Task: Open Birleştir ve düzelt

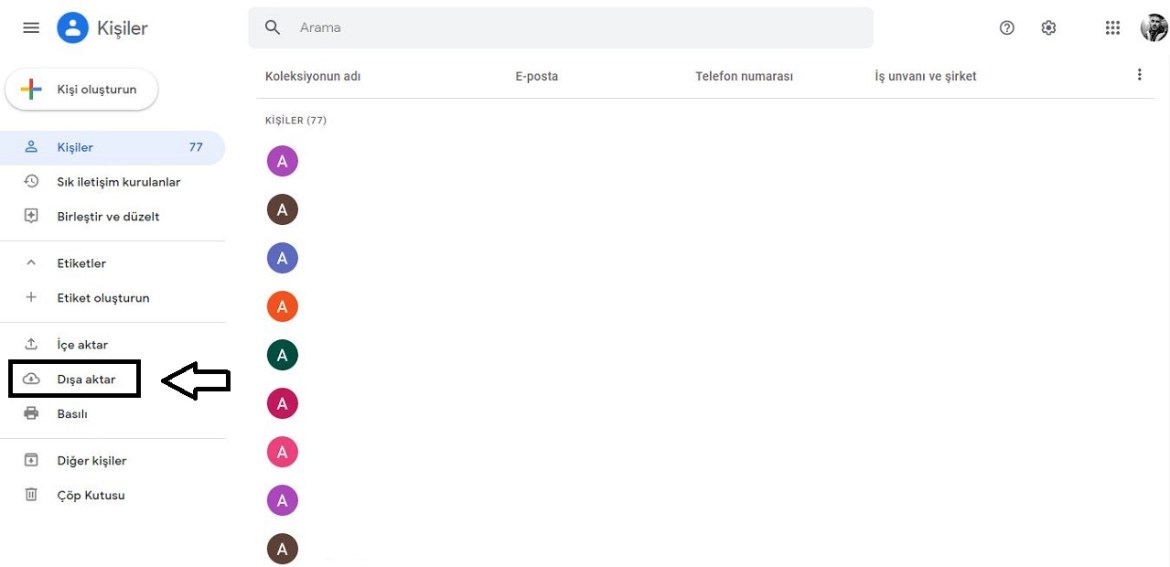Action: coord(107,217)
